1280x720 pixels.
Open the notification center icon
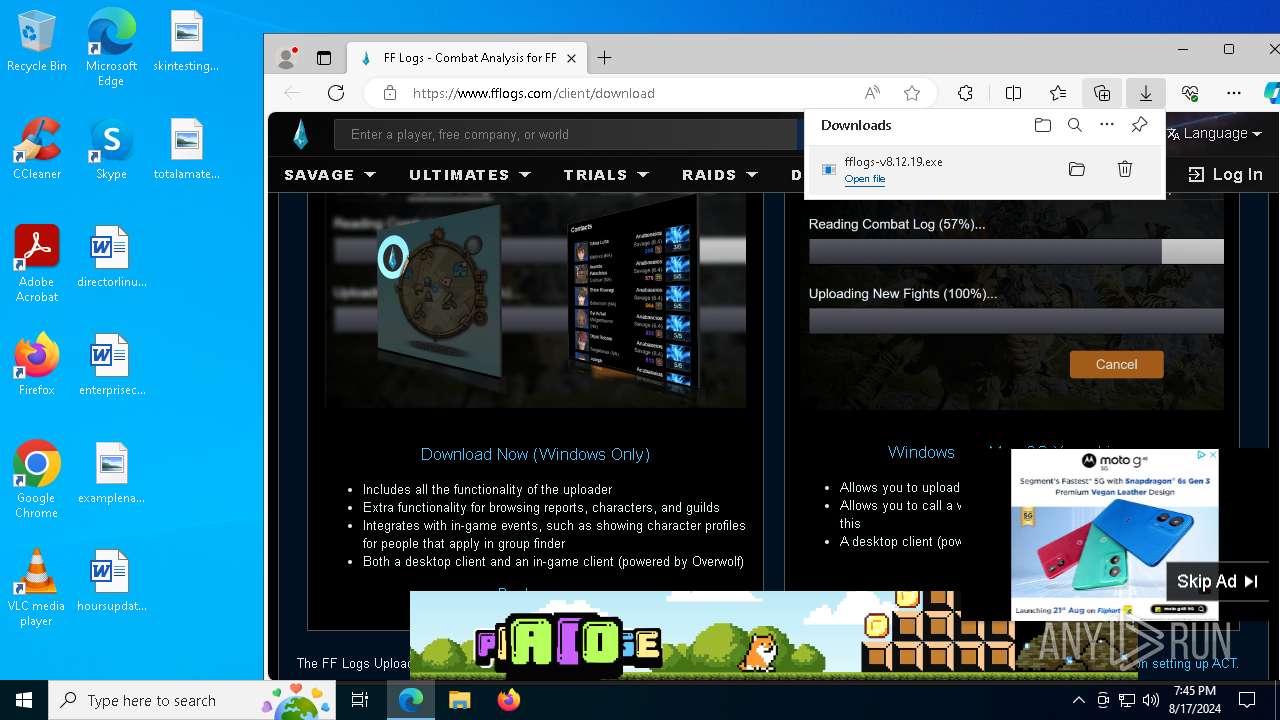(x=1247, y=700)
